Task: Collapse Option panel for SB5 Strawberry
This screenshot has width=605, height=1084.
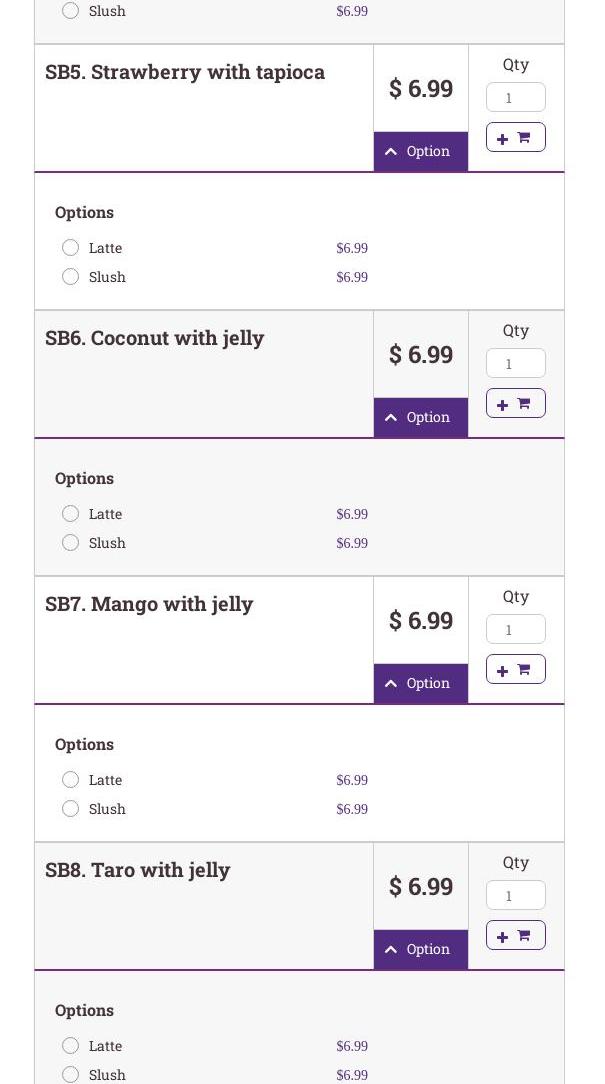Action: [x=420, y=151]
